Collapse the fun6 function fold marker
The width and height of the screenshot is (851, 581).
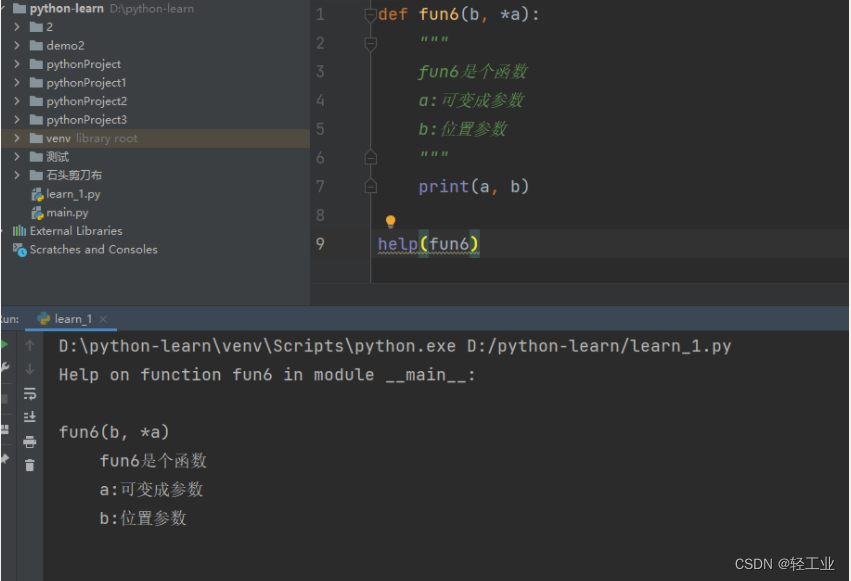tap(370, 15)
